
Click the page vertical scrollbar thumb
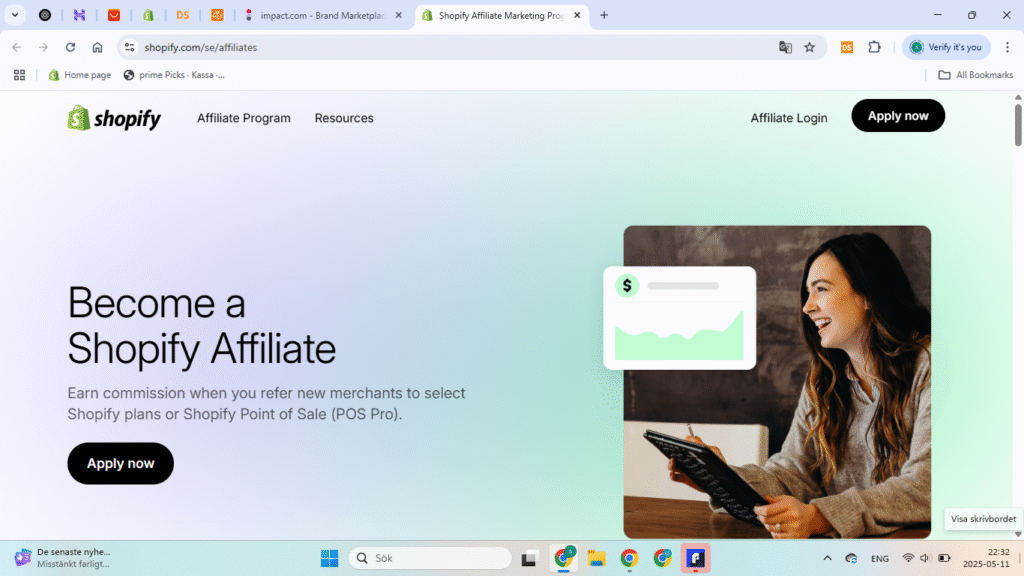tap(1018, 124)
